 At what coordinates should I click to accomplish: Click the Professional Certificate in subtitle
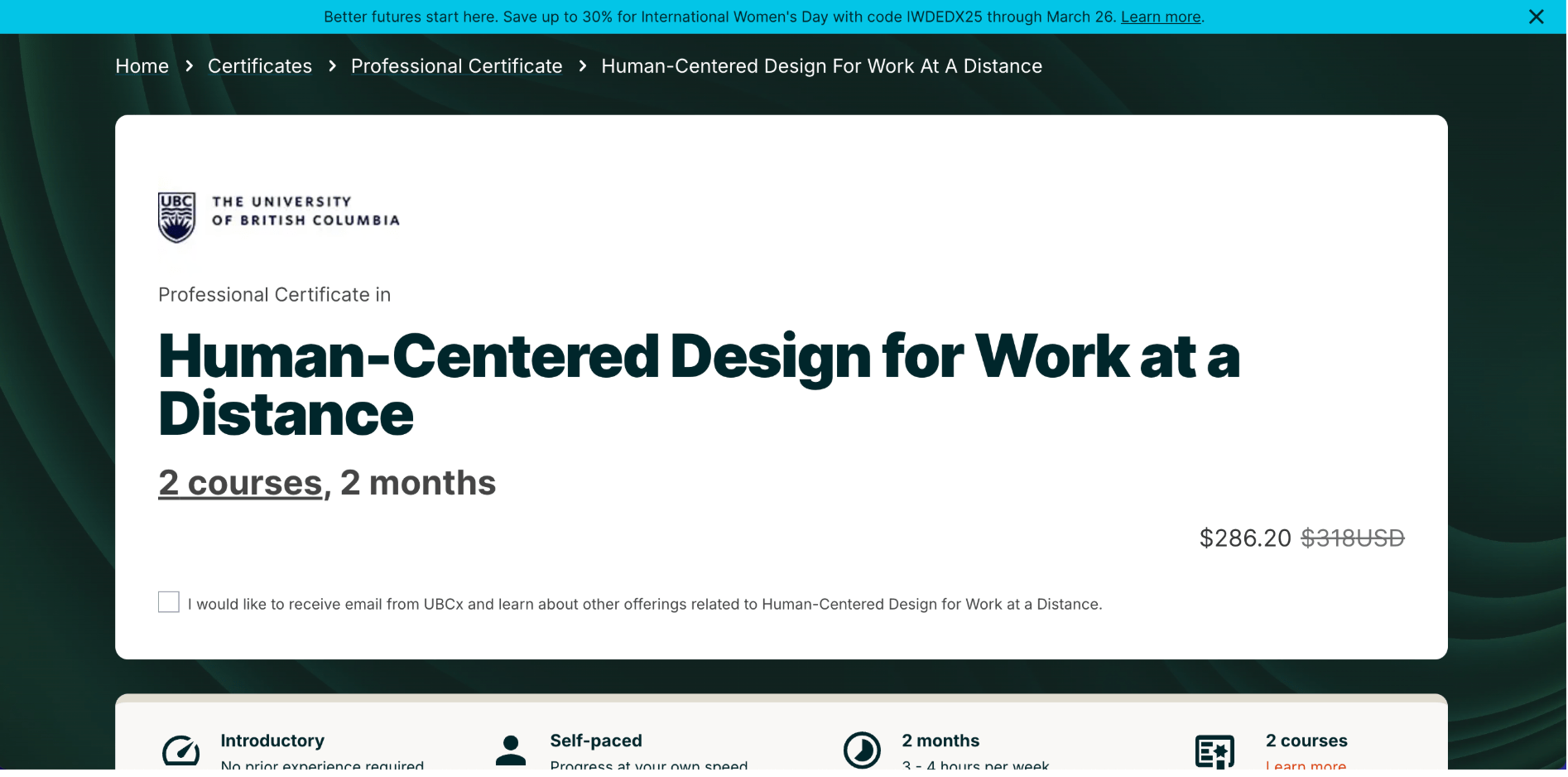point(275,295)
